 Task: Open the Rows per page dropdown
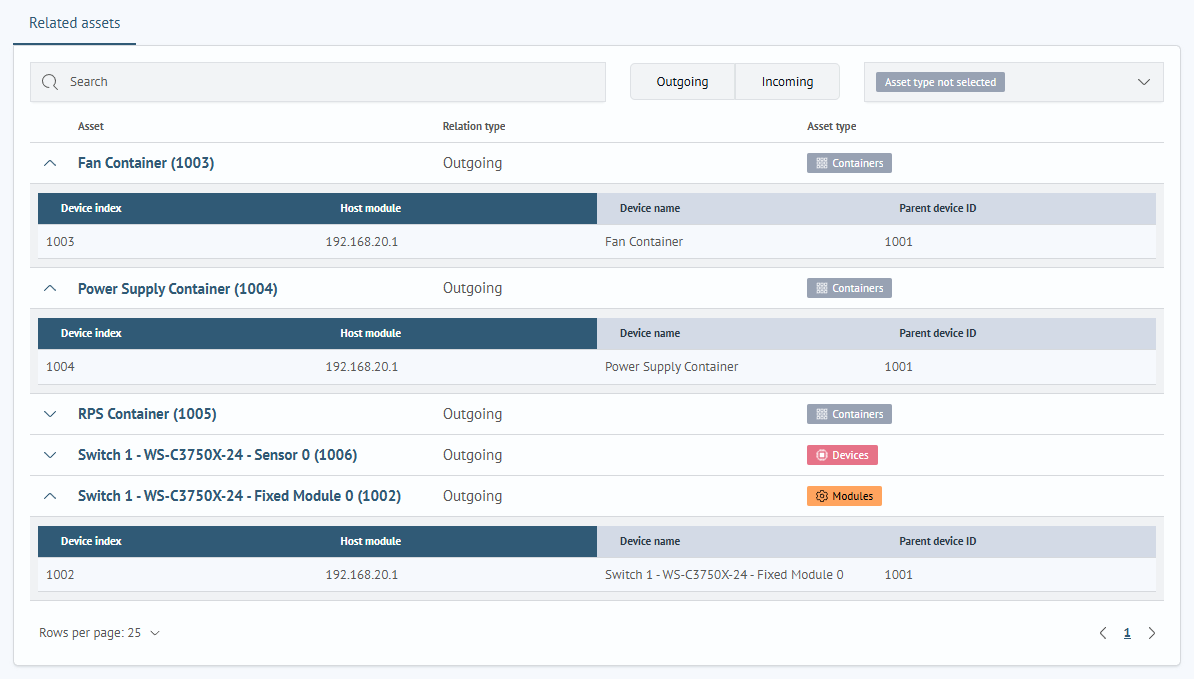coord(100,633)
